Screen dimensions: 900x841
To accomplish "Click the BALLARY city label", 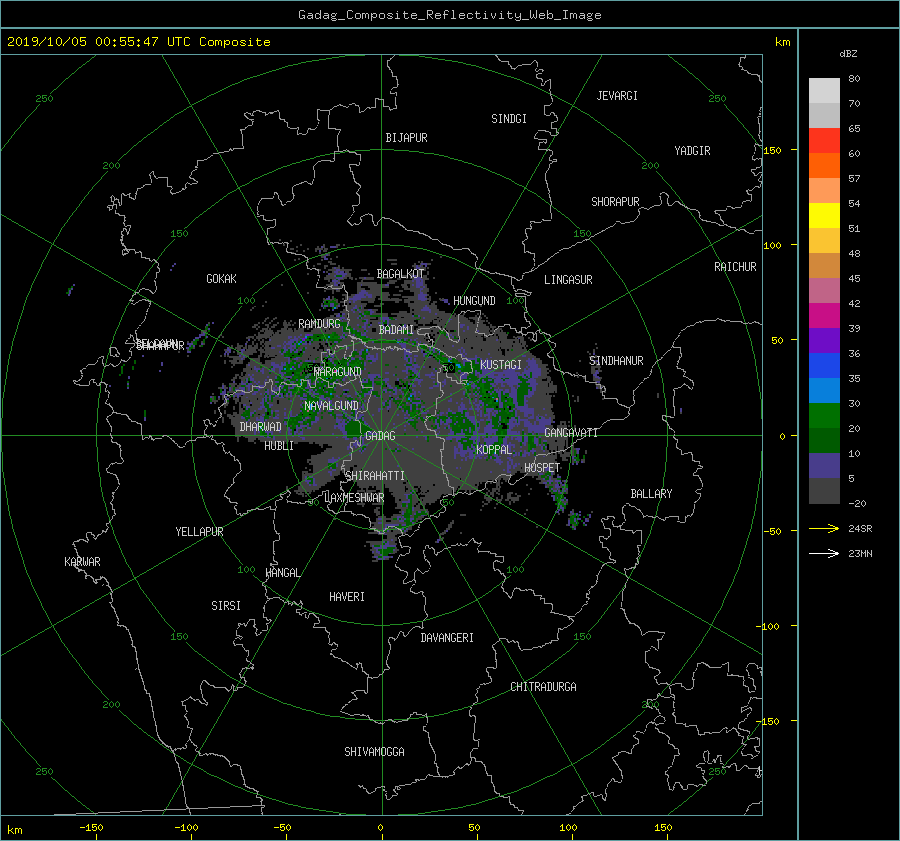I will 651,494.
